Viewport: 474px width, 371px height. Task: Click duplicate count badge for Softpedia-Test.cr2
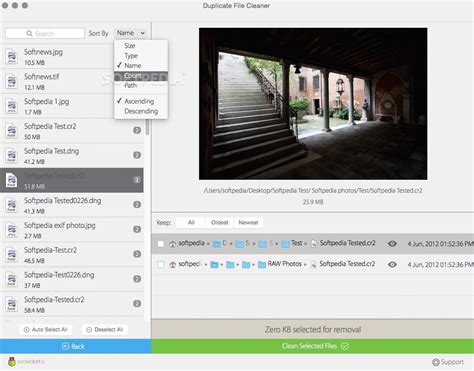(x=137, y=254)
